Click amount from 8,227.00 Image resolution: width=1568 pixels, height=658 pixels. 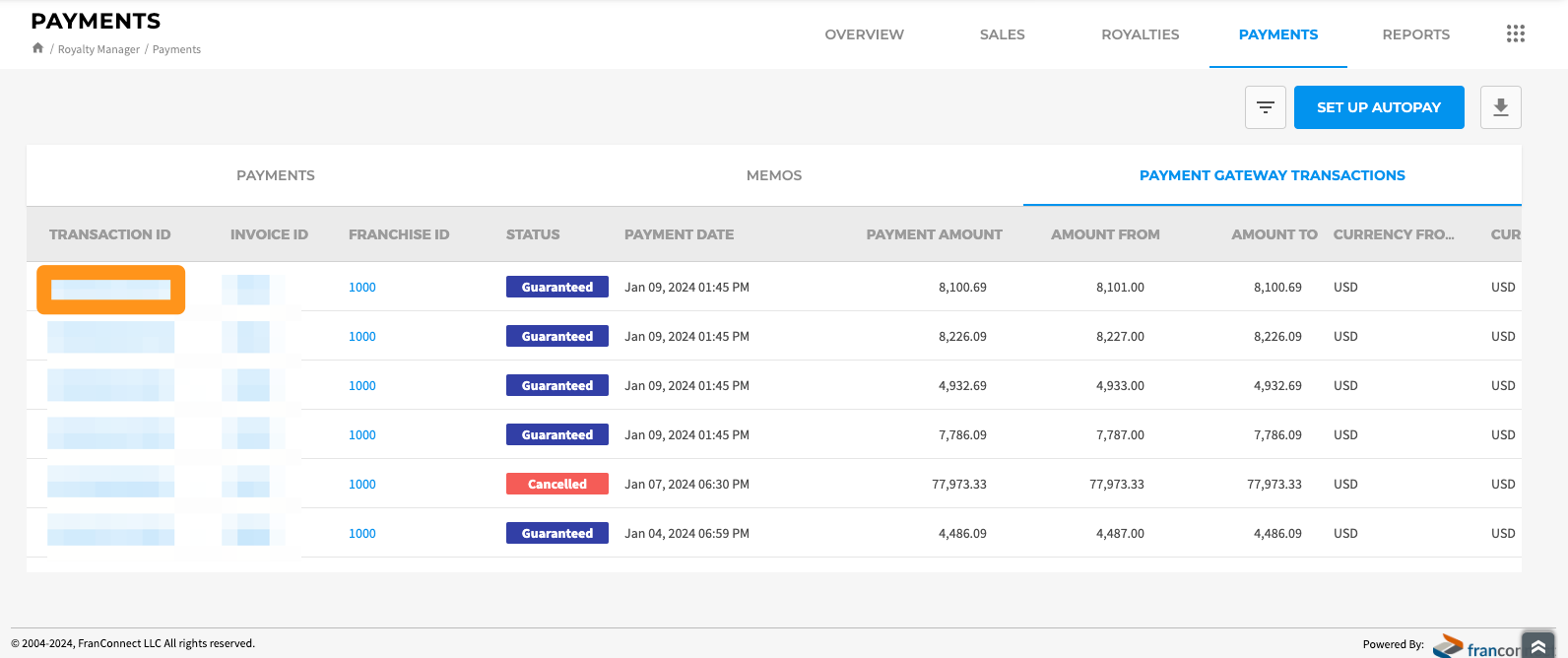coord(1120,337)
